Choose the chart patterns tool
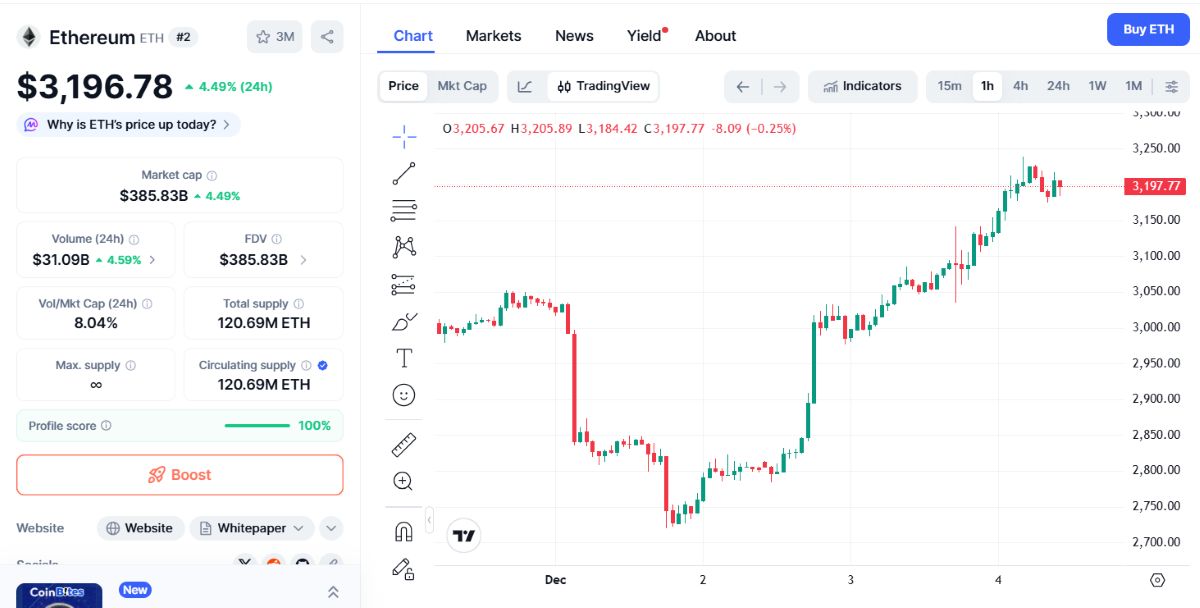 click(404, 247)
